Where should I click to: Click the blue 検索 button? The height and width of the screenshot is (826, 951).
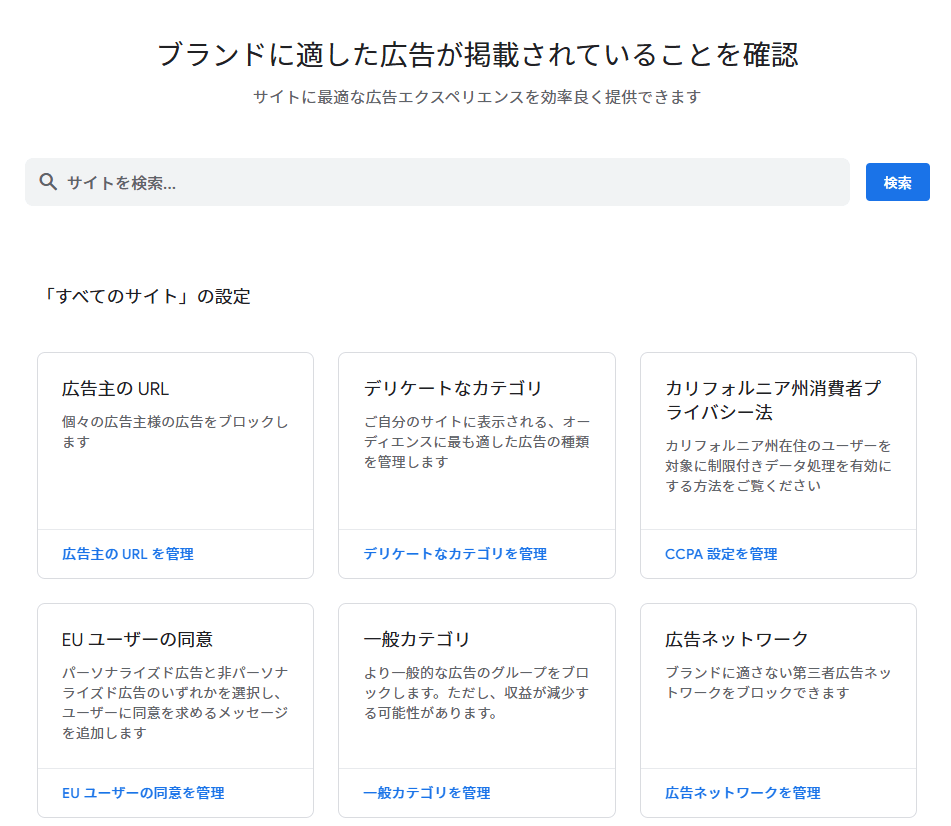click(898, 182)
